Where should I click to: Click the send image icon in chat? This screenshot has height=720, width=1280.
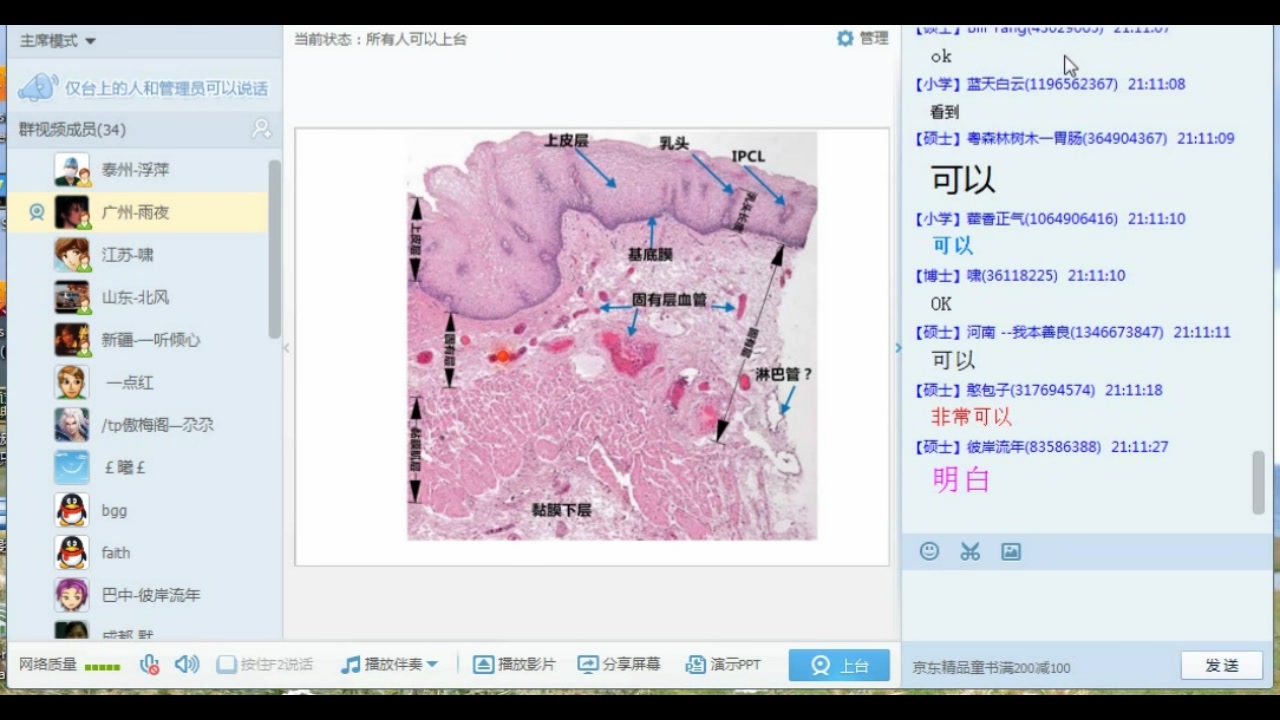pyautogui.click(x=1011, y=551)
